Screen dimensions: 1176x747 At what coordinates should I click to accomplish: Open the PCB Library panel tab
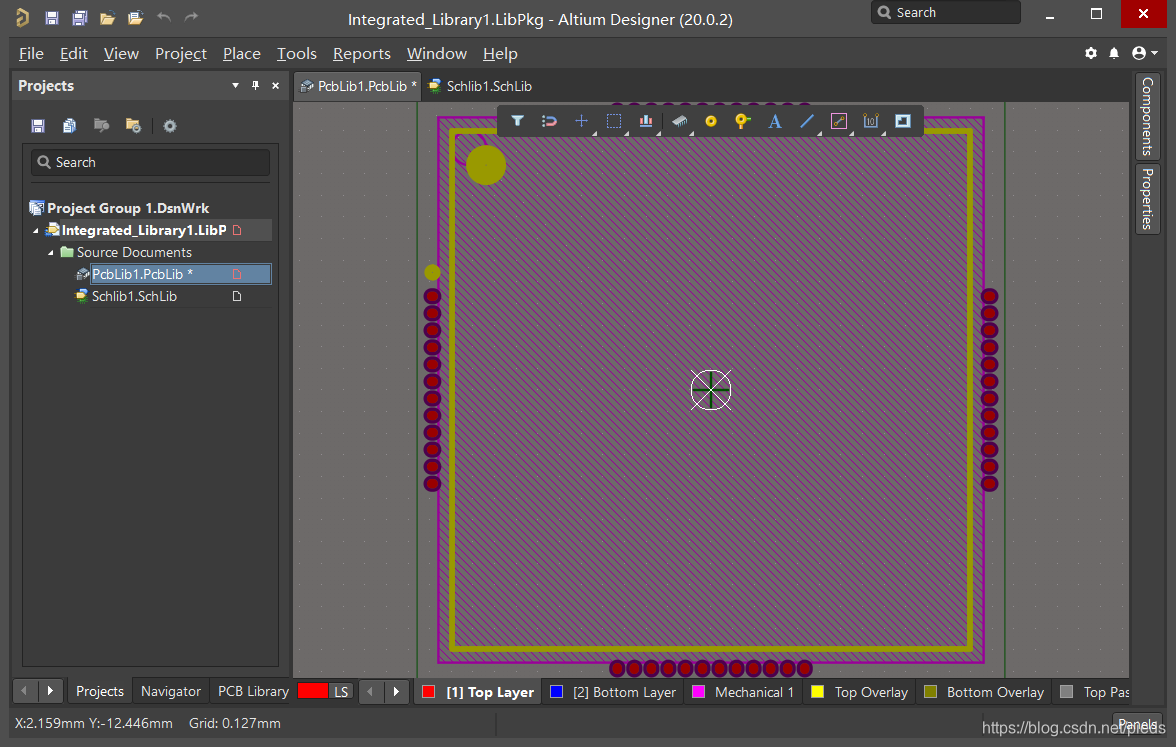point(253,691)
